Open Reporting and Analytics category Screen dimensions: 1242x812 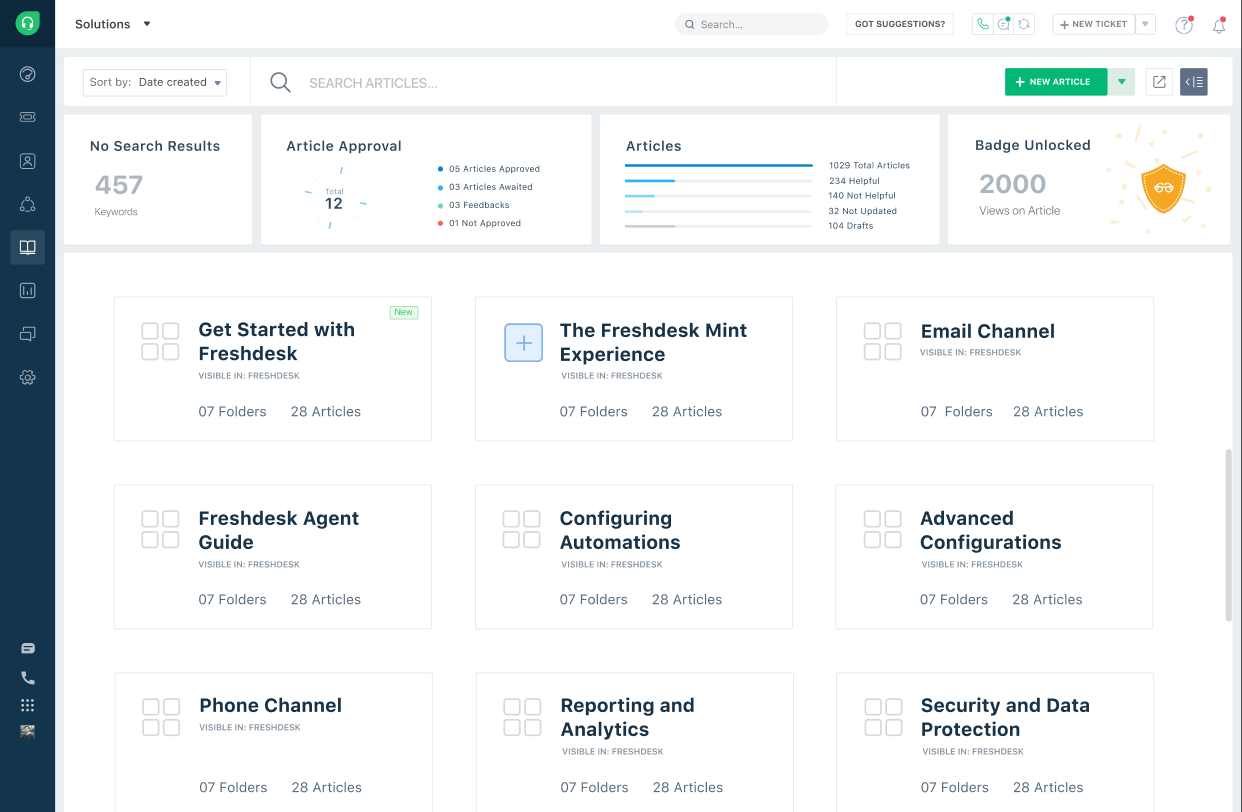pos(635,742)
